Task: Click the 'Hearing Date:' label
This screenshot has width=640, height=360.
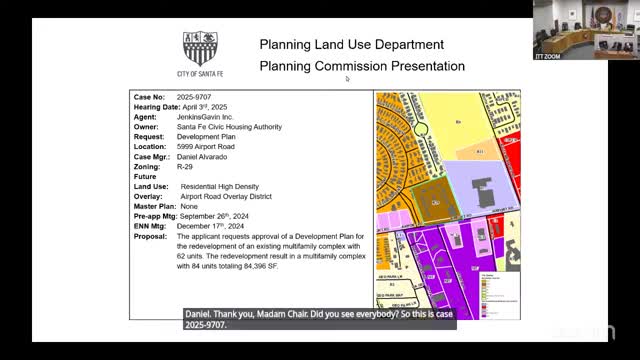Action: coord(157,107)
